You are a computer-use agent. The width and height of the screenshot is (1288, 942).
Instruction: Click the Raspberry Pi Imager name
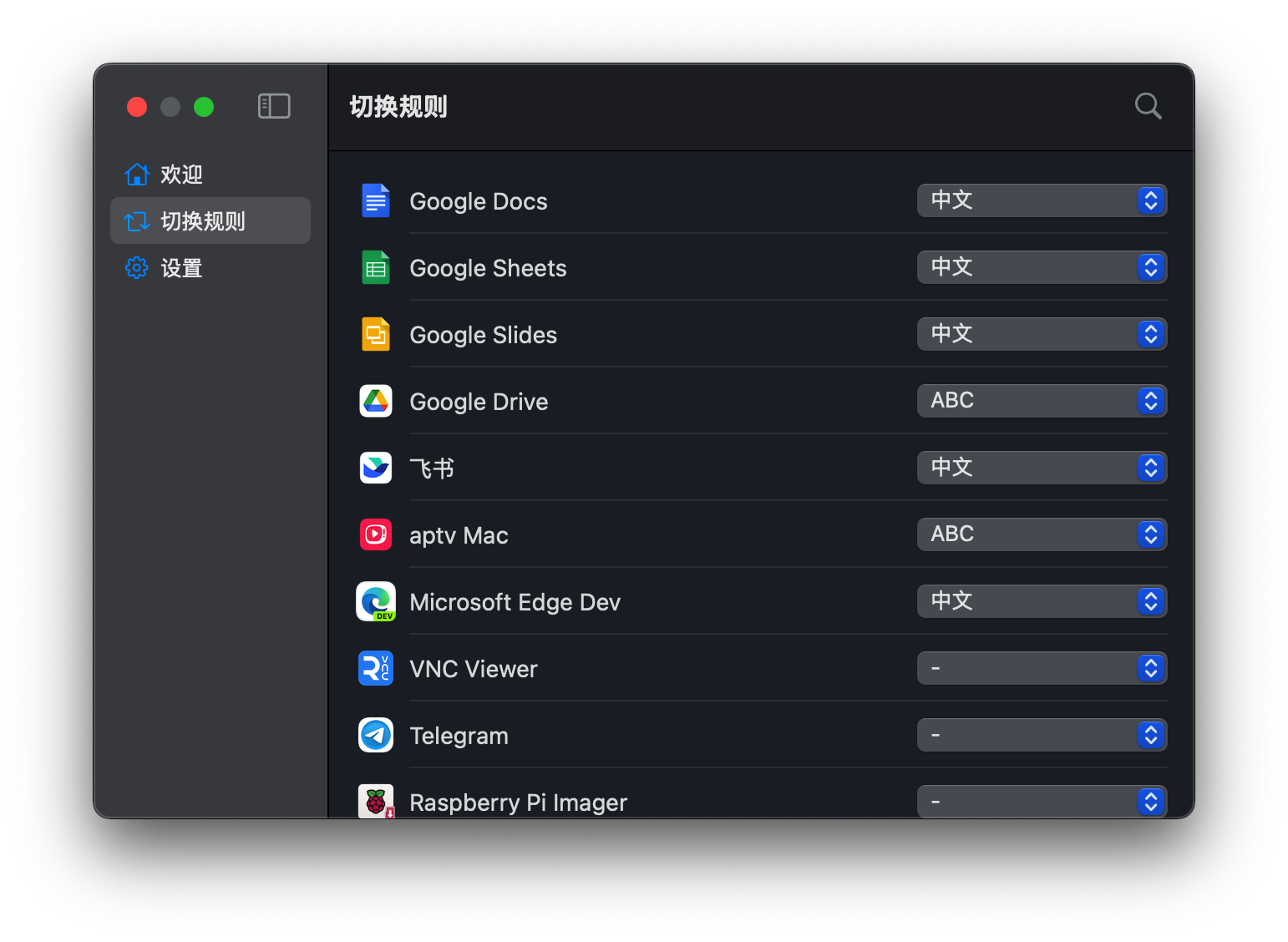[518, 803]
